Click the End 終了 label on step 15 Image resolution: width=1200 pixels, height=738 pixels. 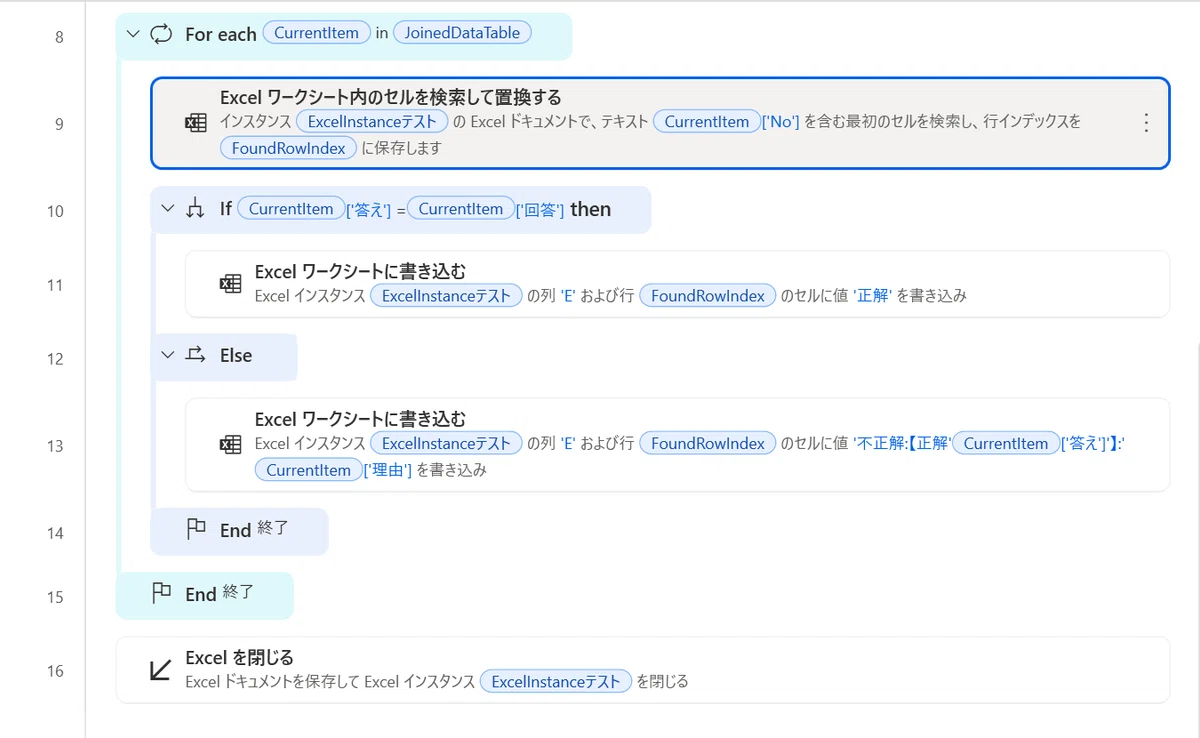coord(219,594)
